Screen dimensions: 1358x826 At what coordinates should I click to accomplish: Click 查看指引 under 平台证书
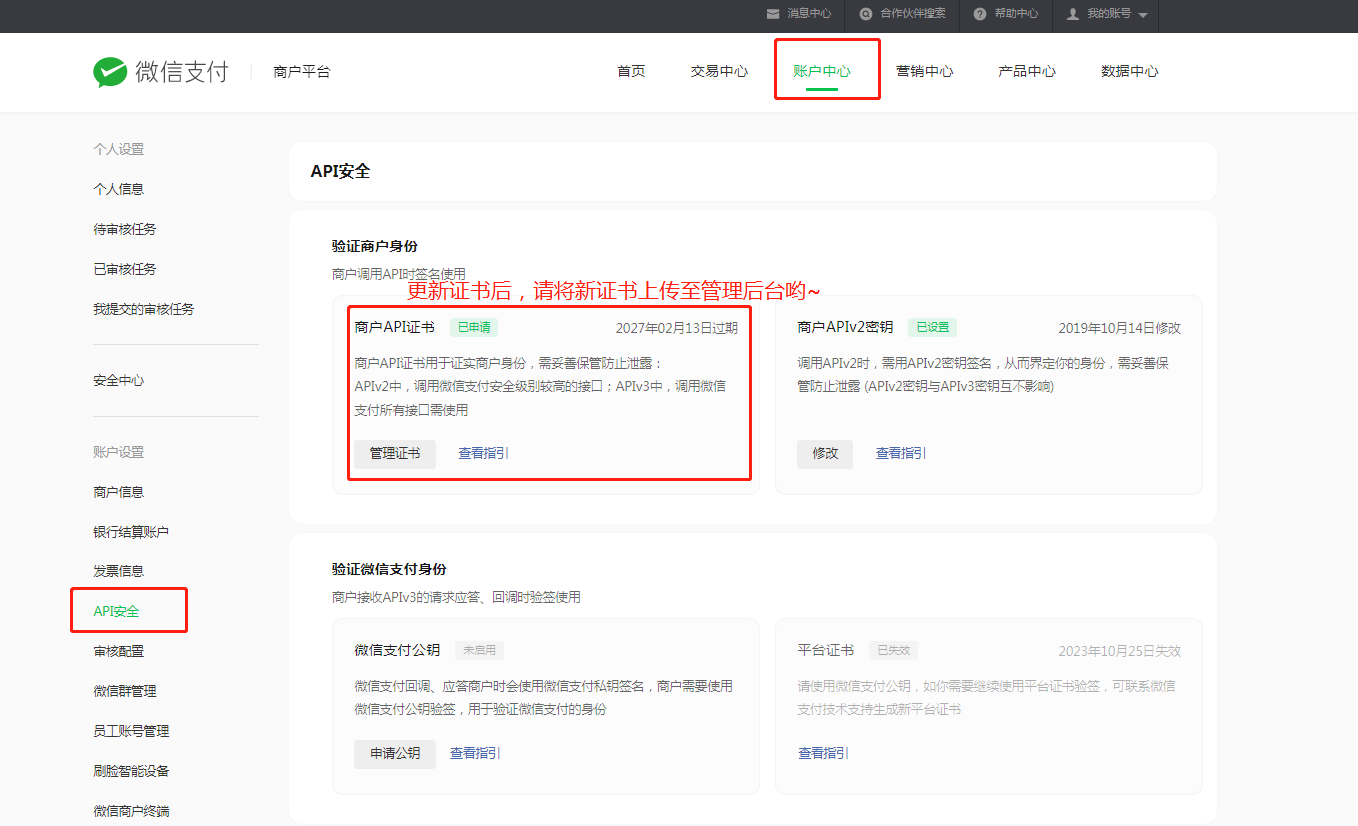click(823, 753)
